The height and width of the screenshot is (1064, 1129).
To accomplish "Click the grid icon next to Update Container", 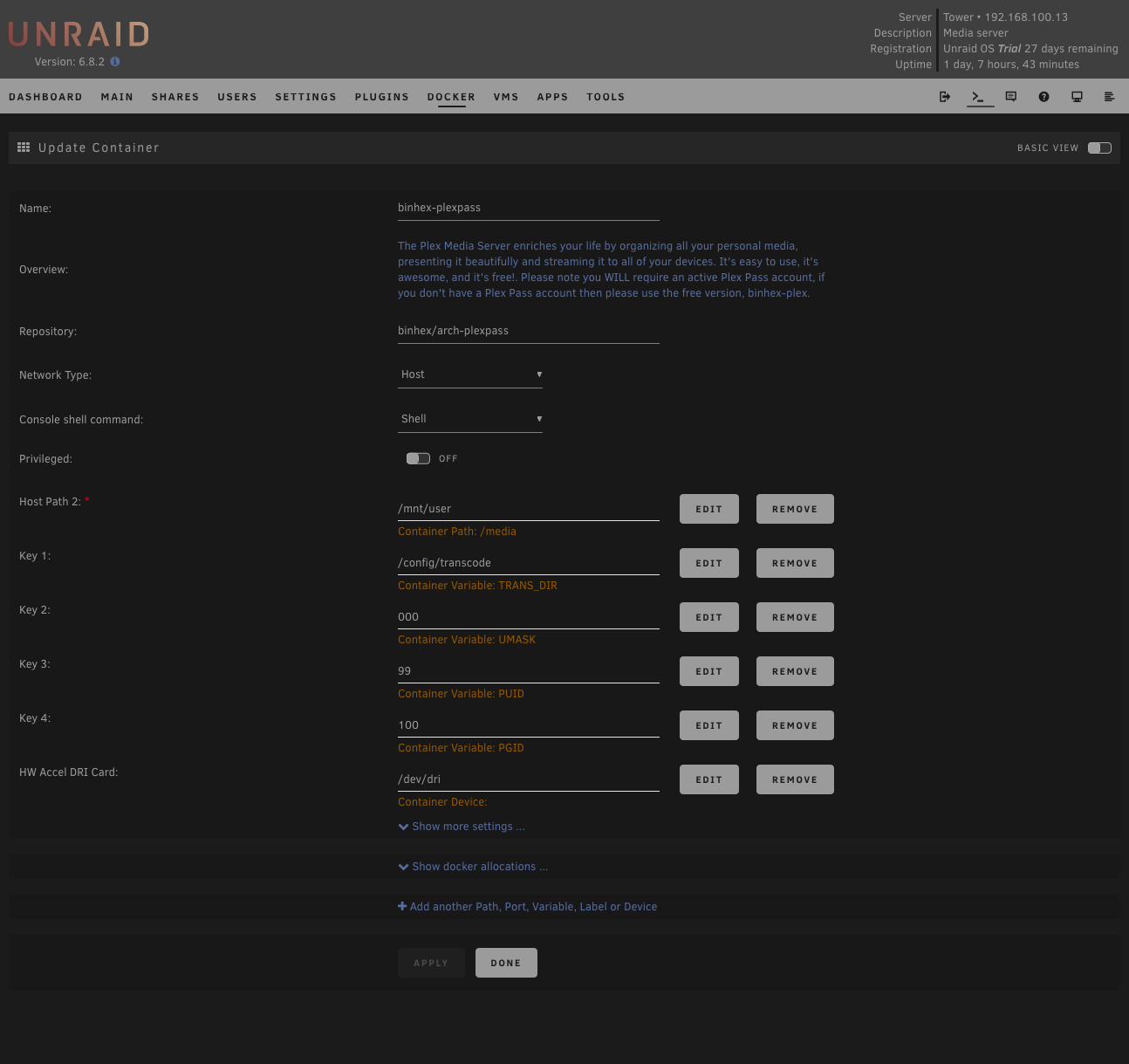I will 24,147.
